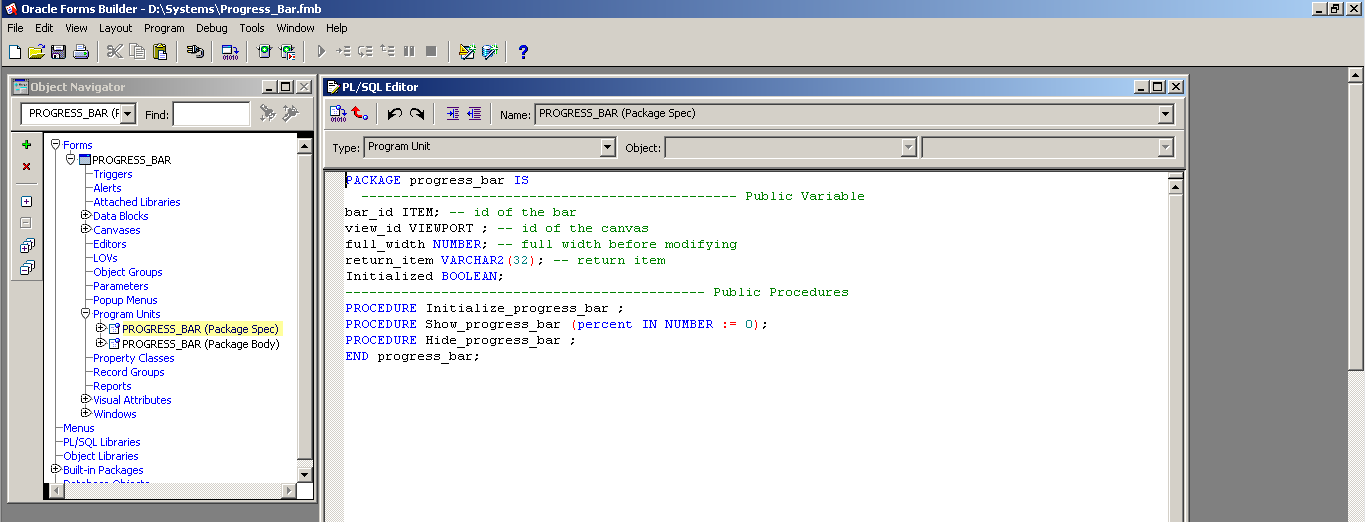This screenshot has width=1366, height=522.
Task: Expand the Windows tree node
Action: (85, 413)
